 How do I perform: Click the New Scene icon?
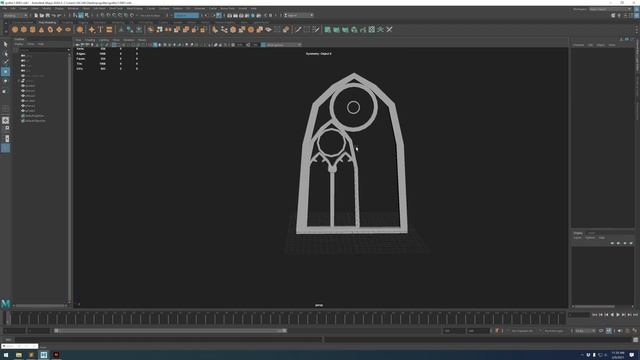(x=36, y=16)
